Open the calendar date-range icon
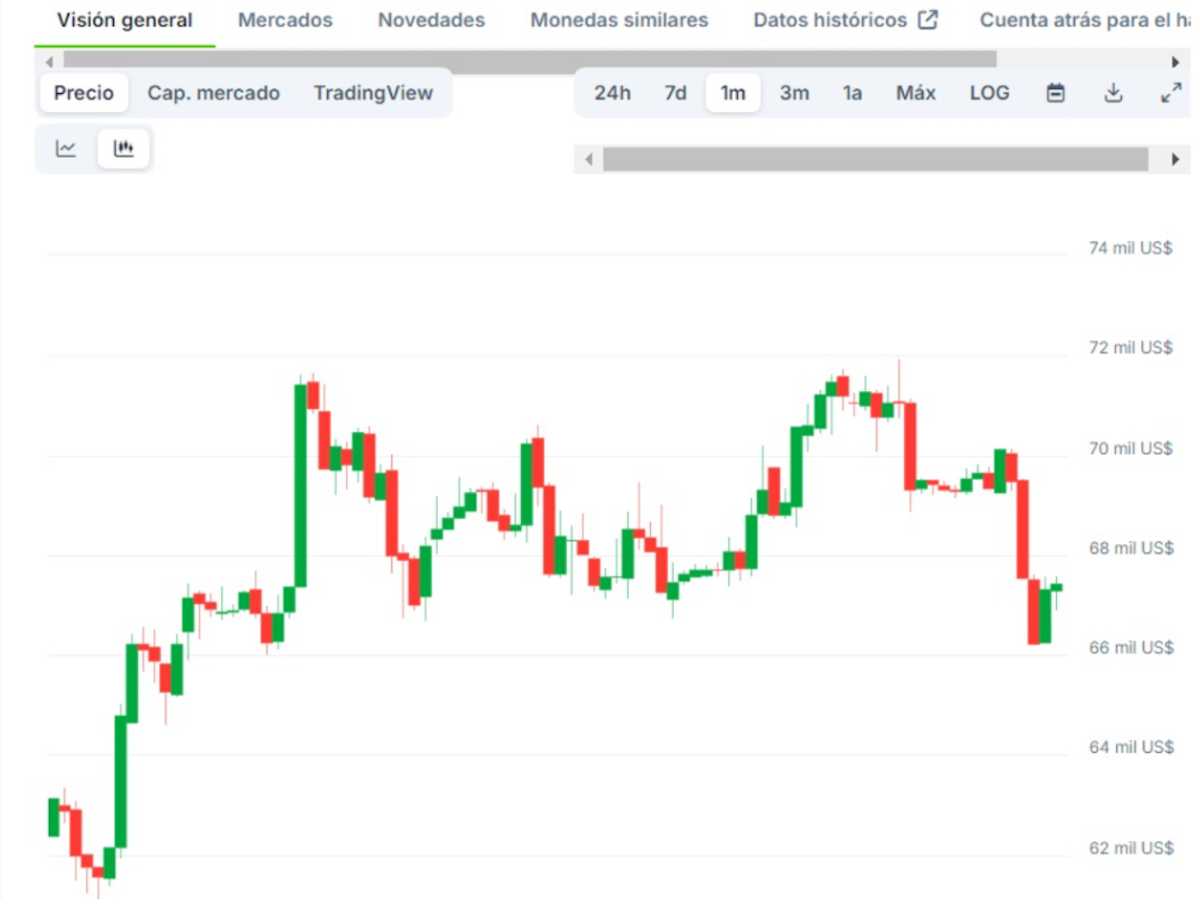1200x907 pixels. [1055, 93]
